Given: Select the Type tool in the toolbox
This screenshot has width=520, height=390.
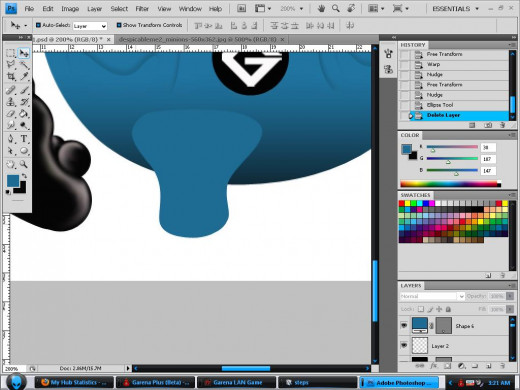Looking at the screenshot, I should click(24, 138).
